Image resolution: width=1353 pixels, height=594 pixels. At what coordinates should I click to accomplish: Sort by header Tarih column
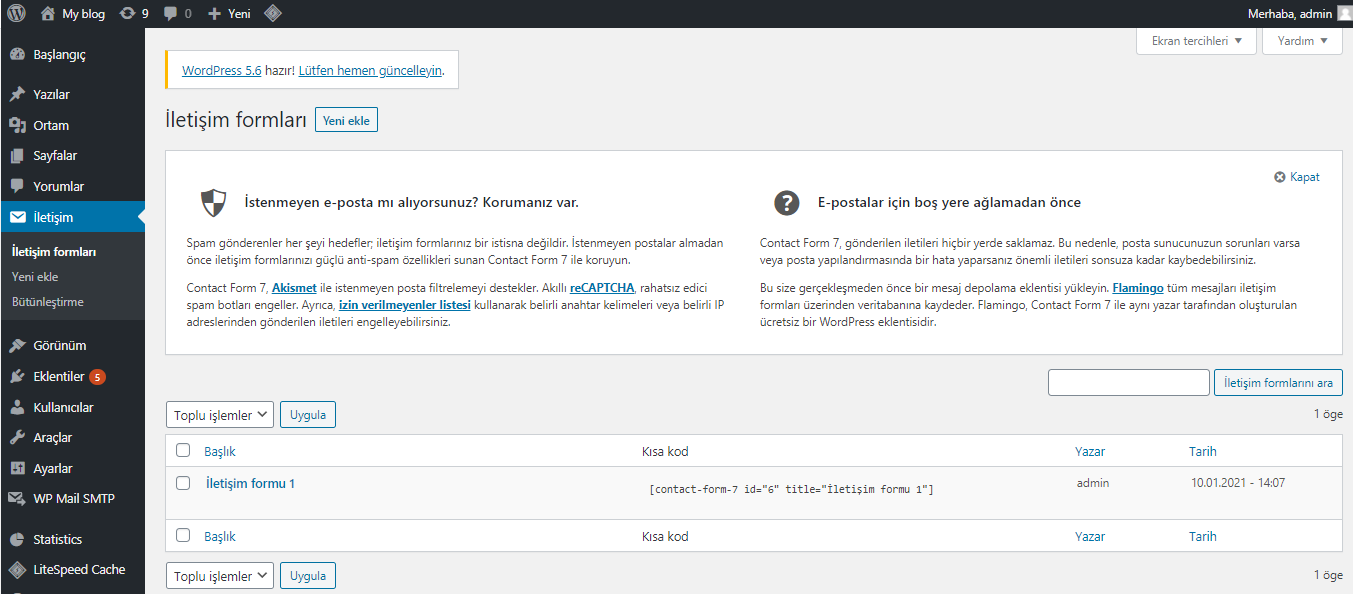point(1203,452)
